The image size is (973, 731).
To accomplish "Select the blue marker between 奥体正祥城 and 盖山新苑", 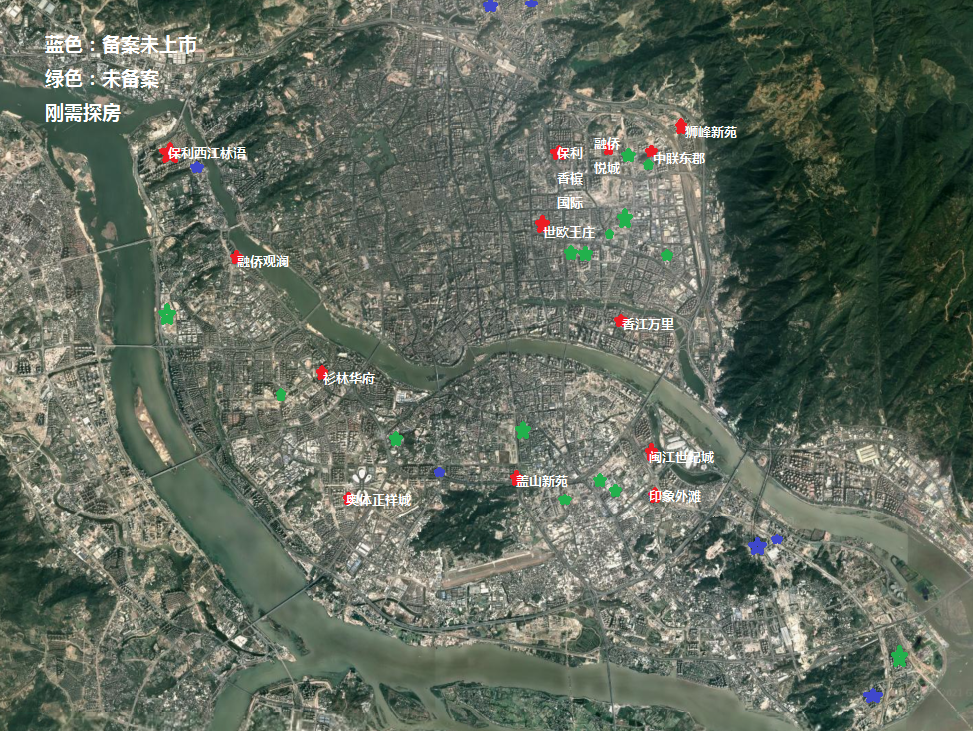I will (439, 472).
